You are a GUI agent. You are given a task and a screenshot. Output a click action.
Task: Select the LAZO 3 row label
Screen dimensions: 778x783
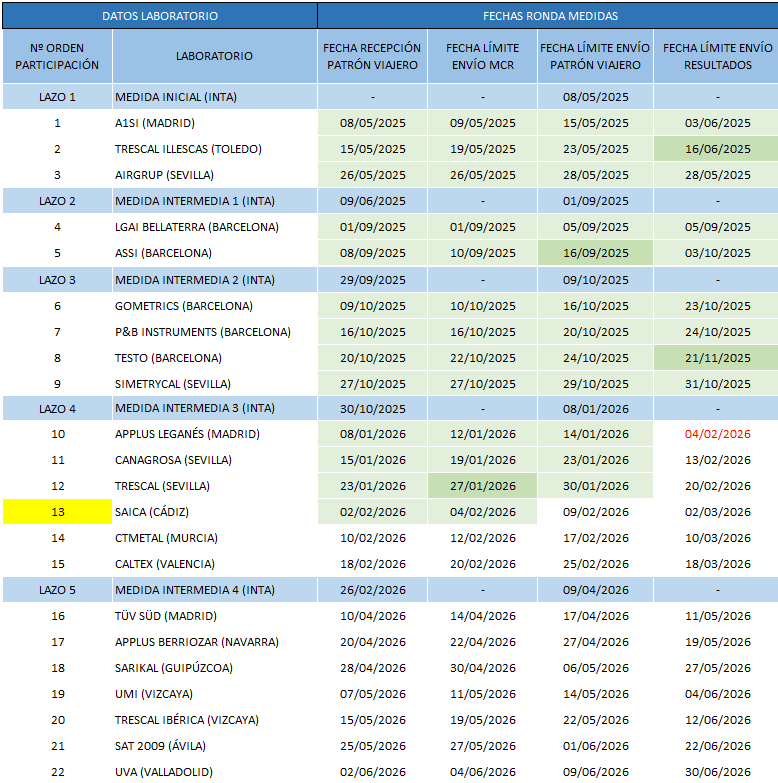pyautogui.click(x=57, y=280)
